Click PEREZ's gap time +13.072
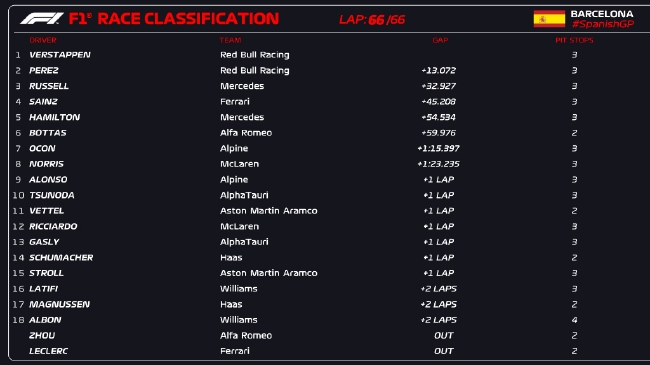 (x=439, y=71)
